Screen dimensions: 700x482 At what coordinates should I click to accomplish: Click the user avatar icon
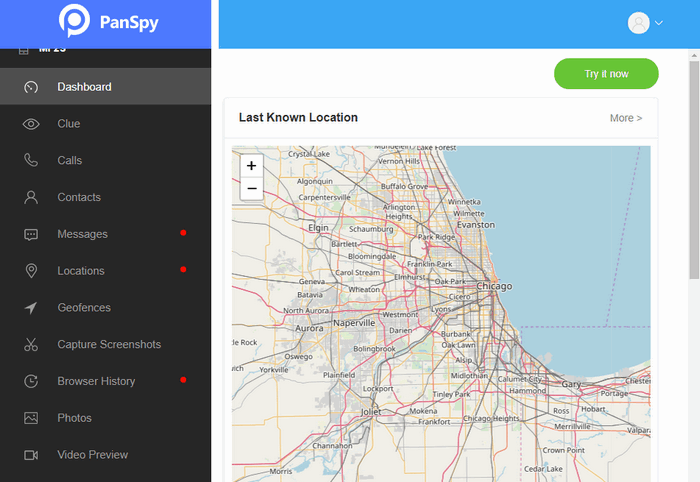click(x=638, y=23)
